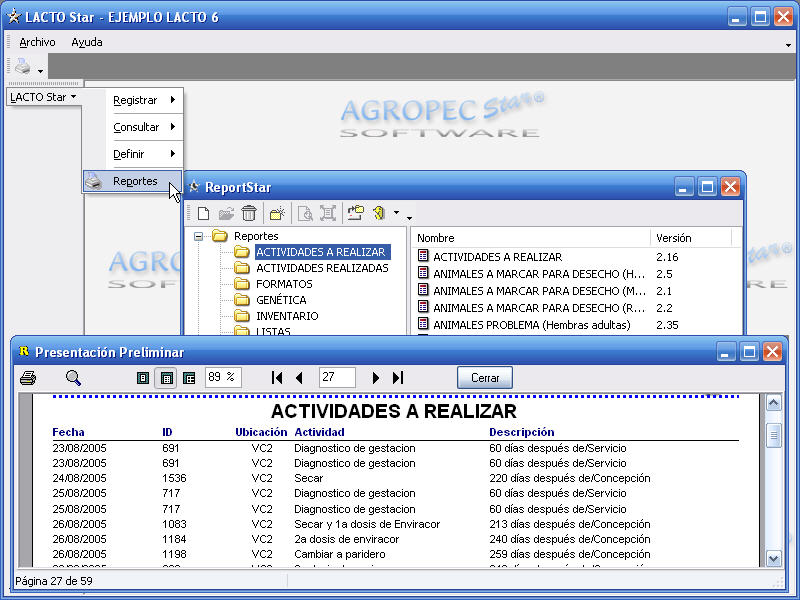The width and height of the screenshot is (800, 600).
Task: Click the new folder with sparkle icon
Action: pyautogui.click(x=277, y=213)
